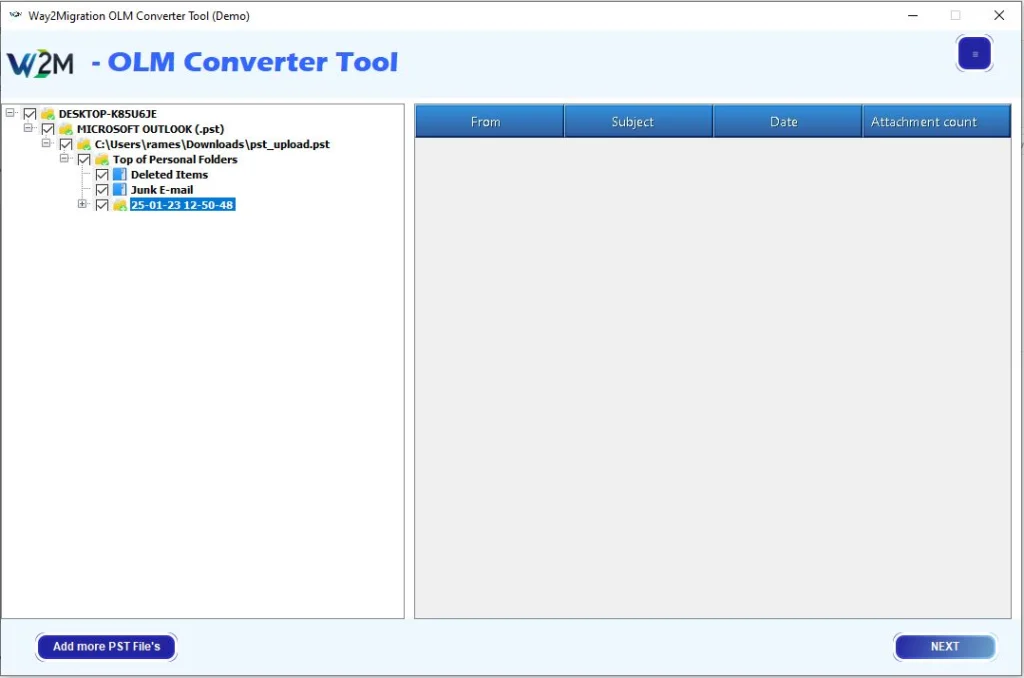The height and width of the screenshot is (678, 1024).
Task: Click the Deleted Items blue folder icon
Action: click(x=120, y=175)
